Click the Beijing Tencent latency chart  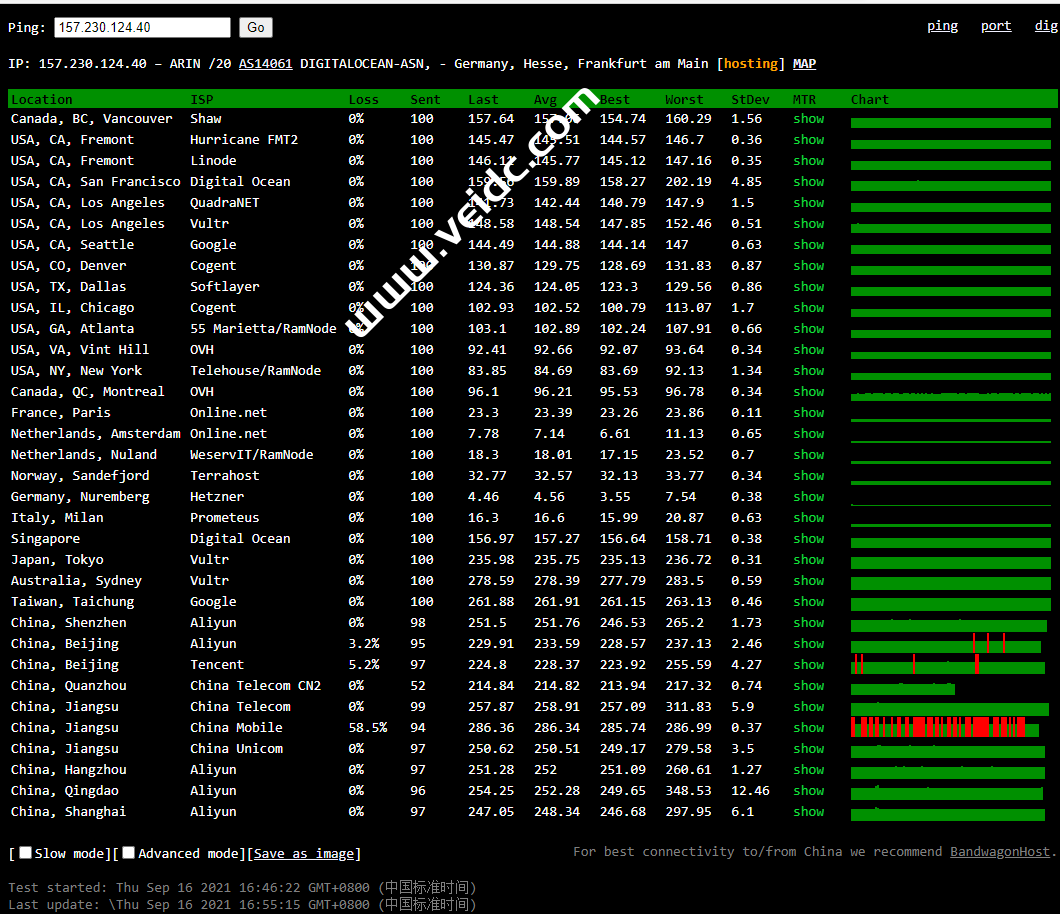click(948, 664)
